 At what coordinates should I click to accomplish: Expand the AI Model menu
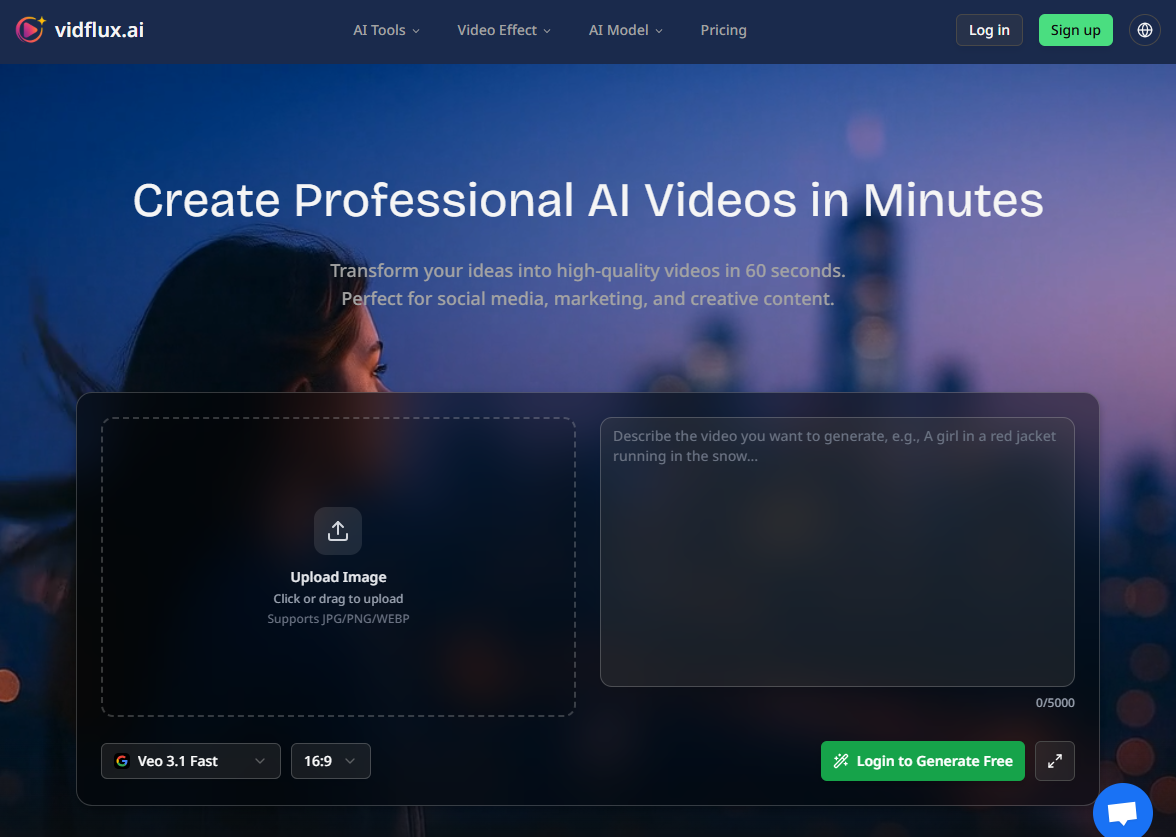tap(625, 30)
